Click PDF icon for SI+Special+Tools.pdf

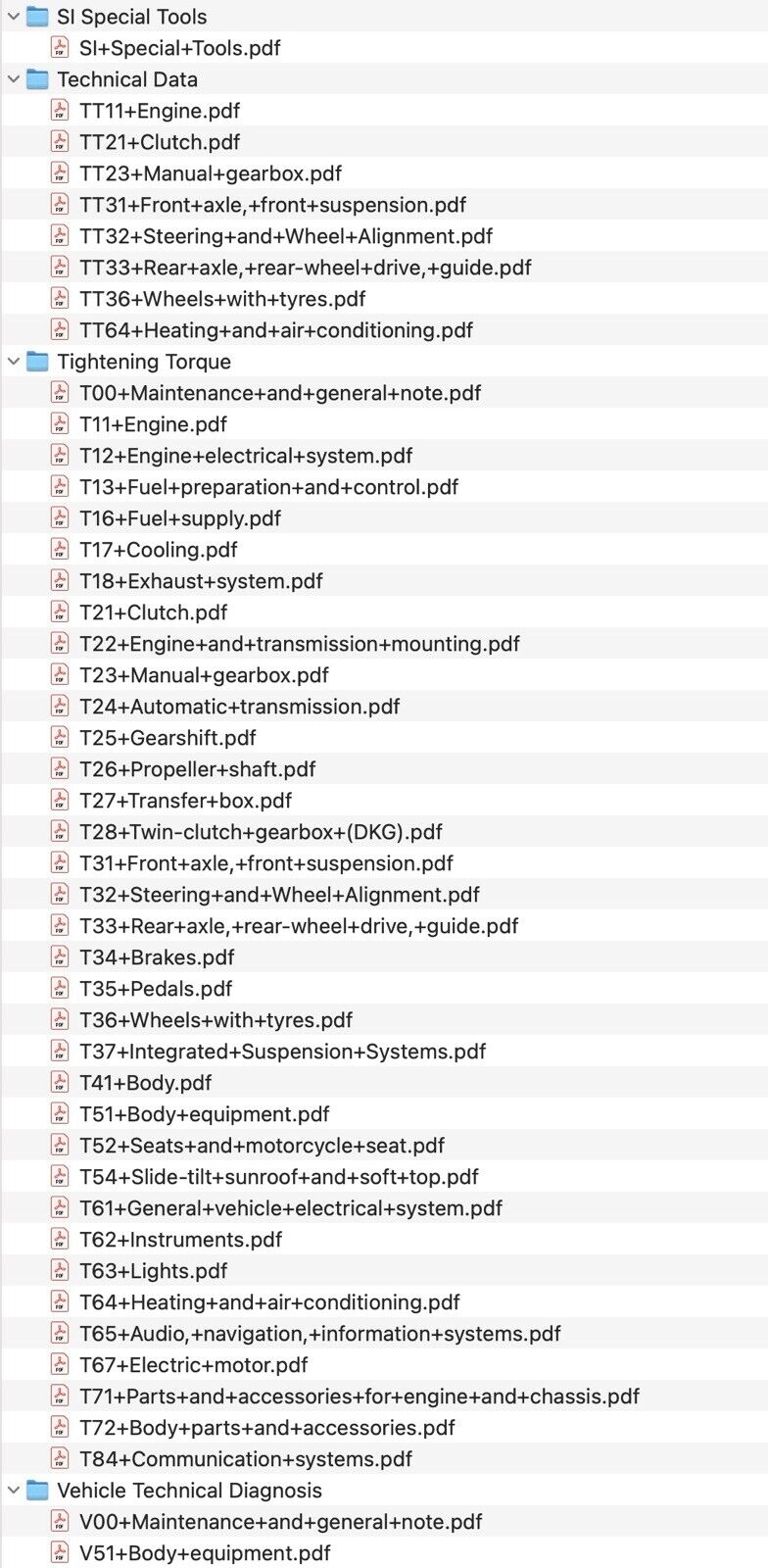pos(61,48)
